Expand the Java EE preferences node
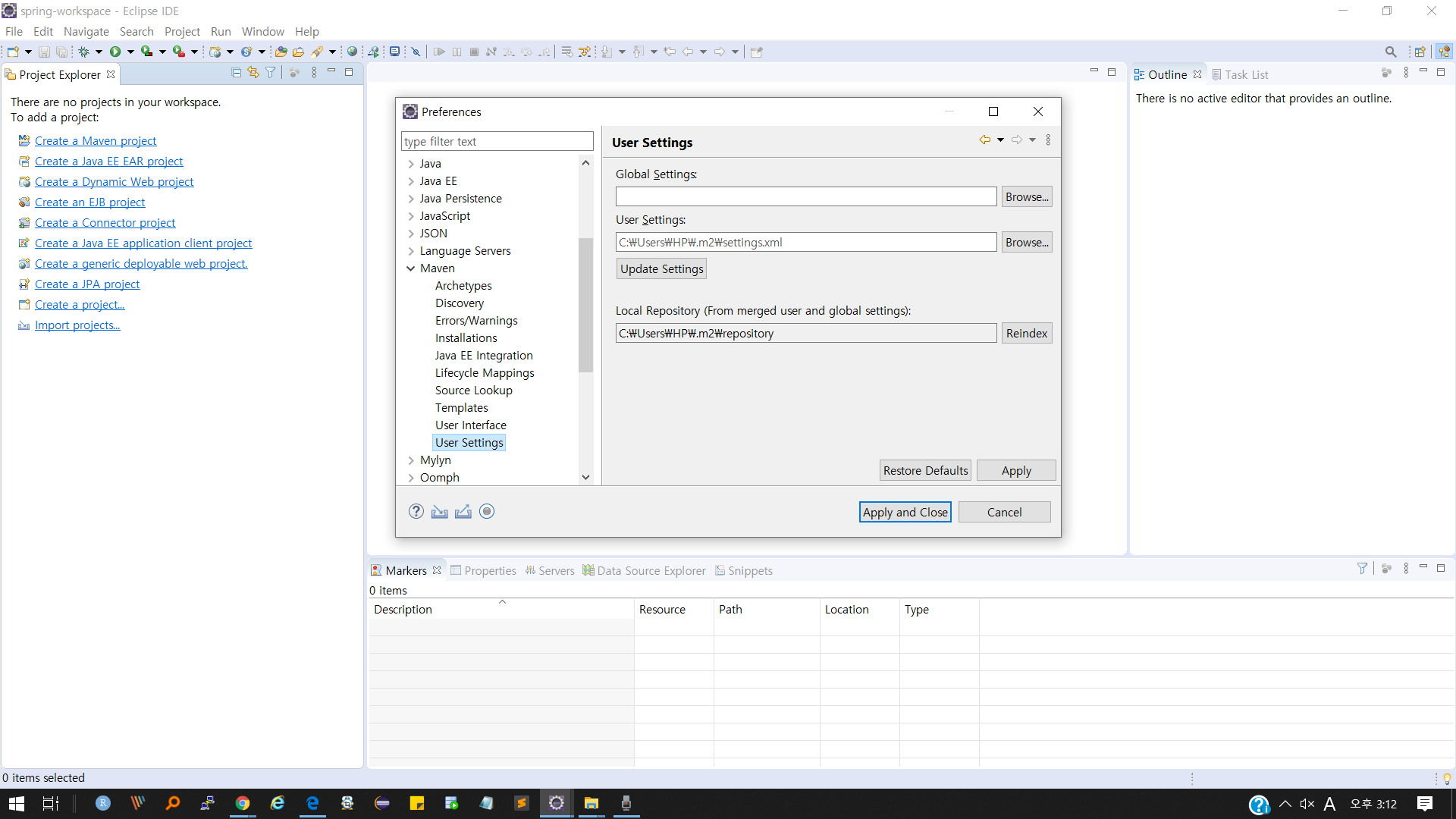Screen dimensions: 1456x819 click(x=411, y=181)
